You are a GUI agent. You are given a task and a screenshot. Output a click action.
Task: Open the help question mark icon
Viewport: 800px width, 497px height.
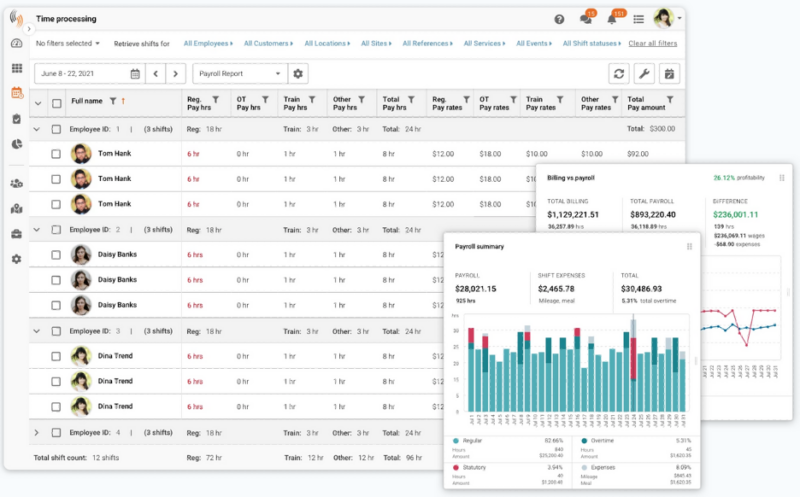pos(559,19)
